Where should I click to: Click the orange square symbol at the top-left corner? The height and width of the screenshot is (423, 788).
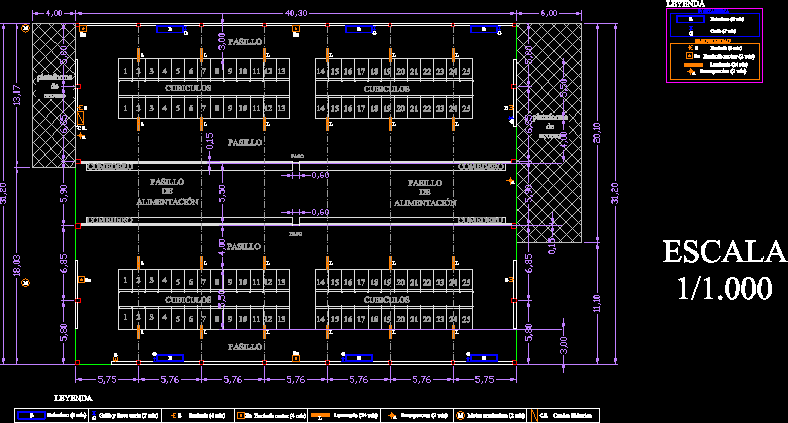tap(83, 29)
